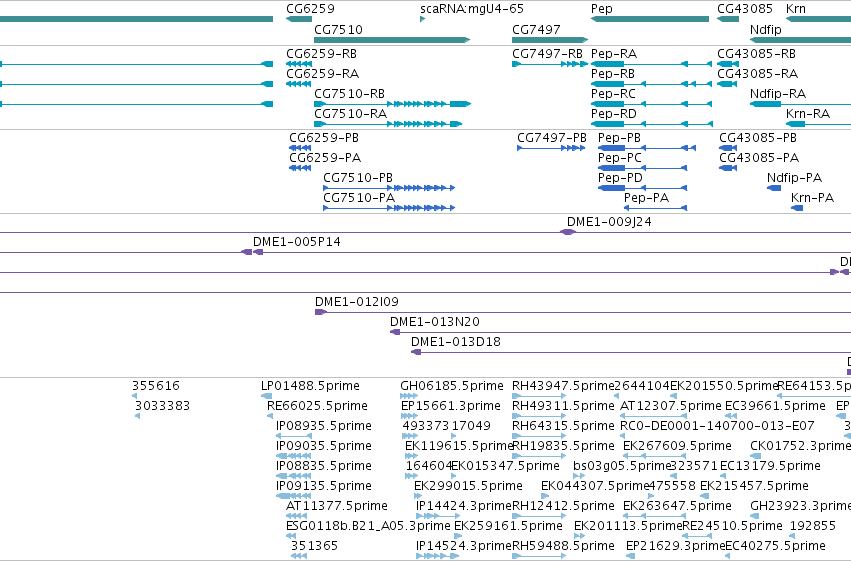
Task: Click the CG7510 gene span bar
Action: [392, 40]
